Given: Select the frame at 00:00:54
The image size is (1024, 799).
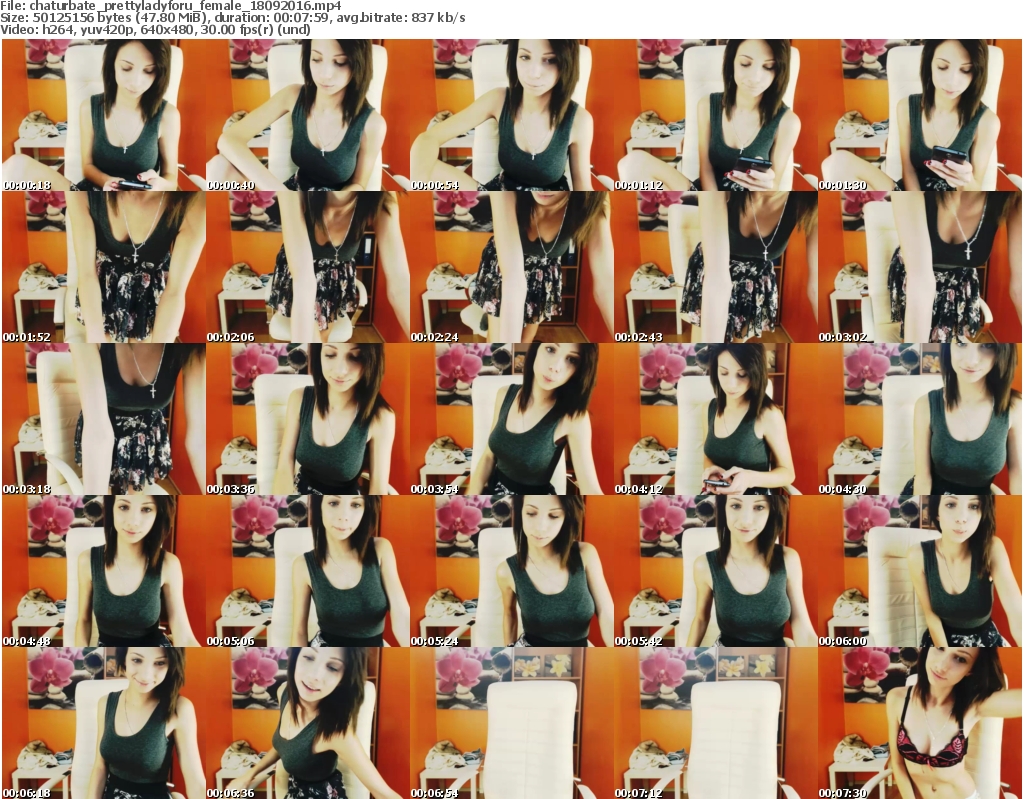Looking at the screenshot, I should click(511, 115).
